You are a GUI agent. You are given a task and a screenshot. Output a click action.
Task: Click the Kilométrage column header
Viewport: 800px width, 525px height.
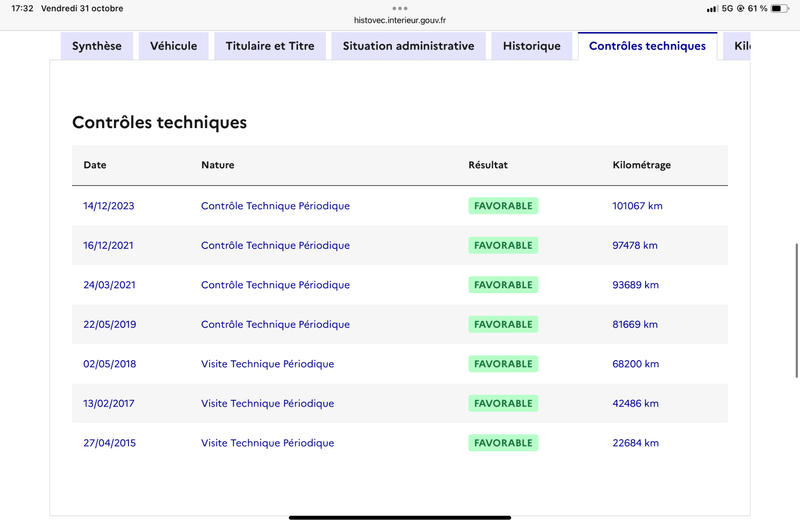(641, 165)
